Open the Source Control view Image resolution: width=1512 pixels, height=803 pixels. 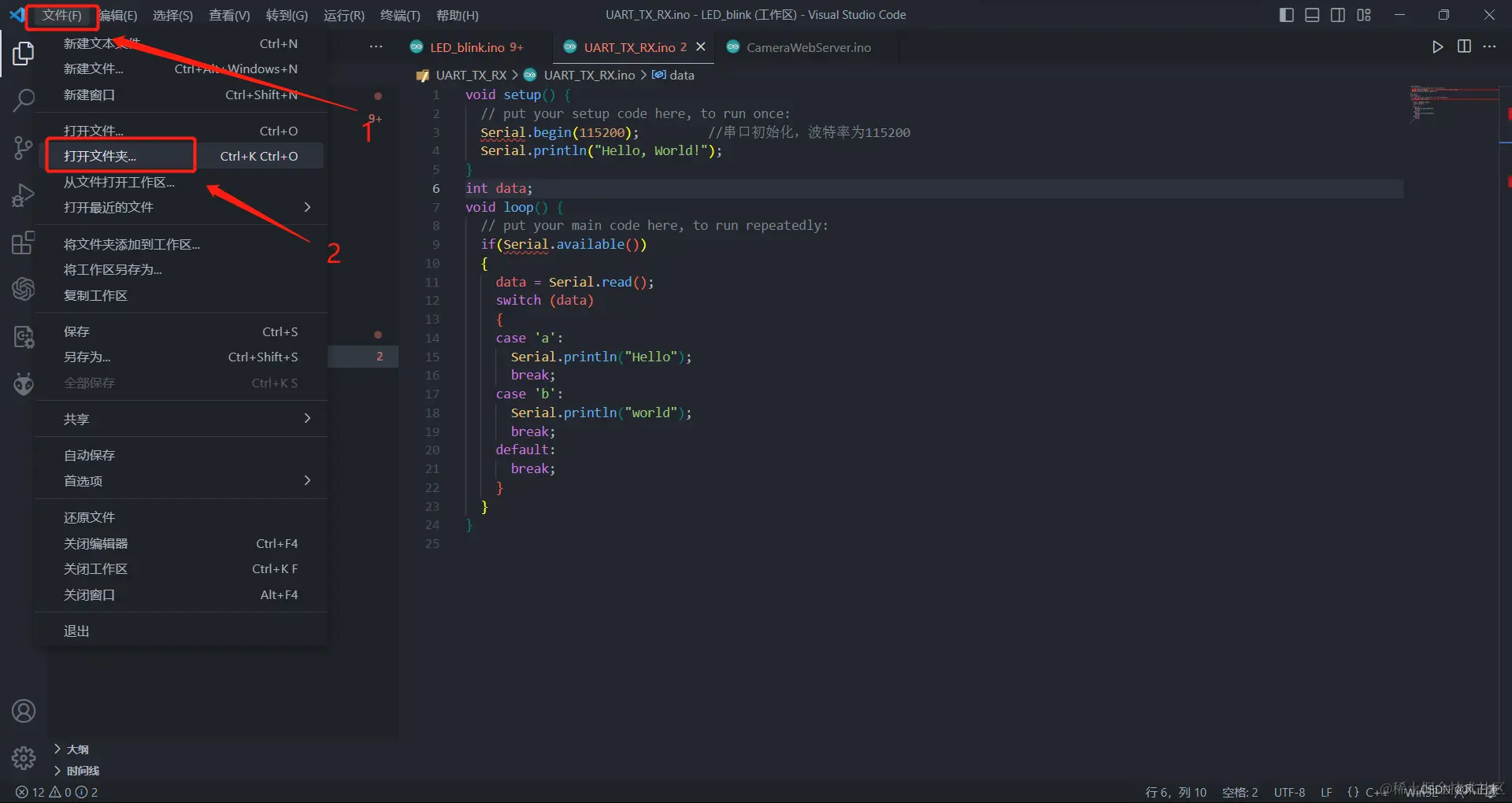pos(24,147)
